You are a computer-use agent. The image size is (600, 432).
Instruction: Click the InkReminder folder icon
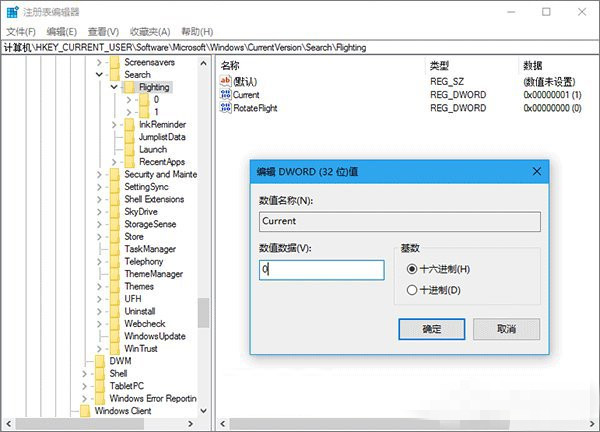coord(130,124)
